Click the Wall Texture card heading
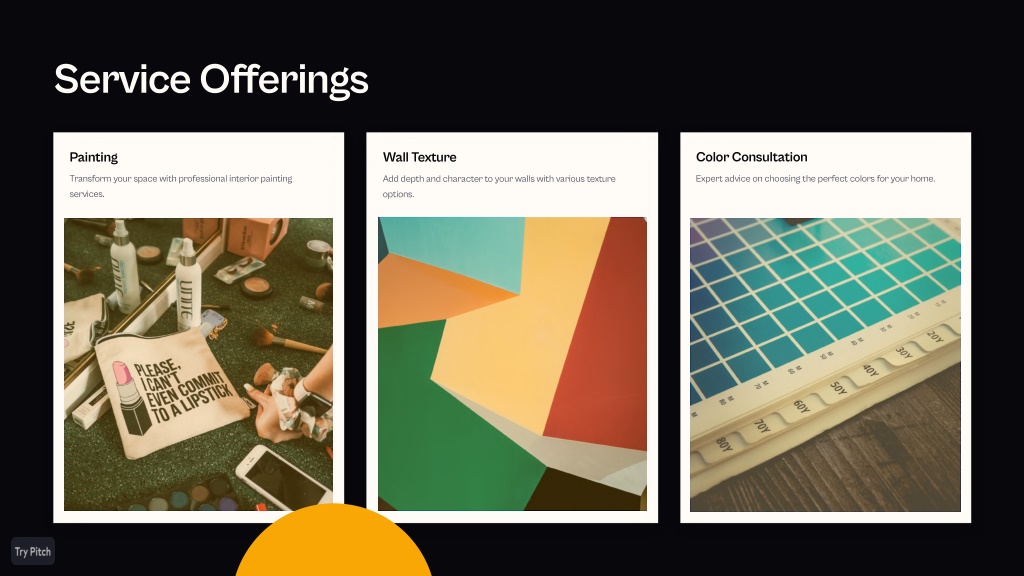This screenshot has height=576, width=1024. [419, 157]
